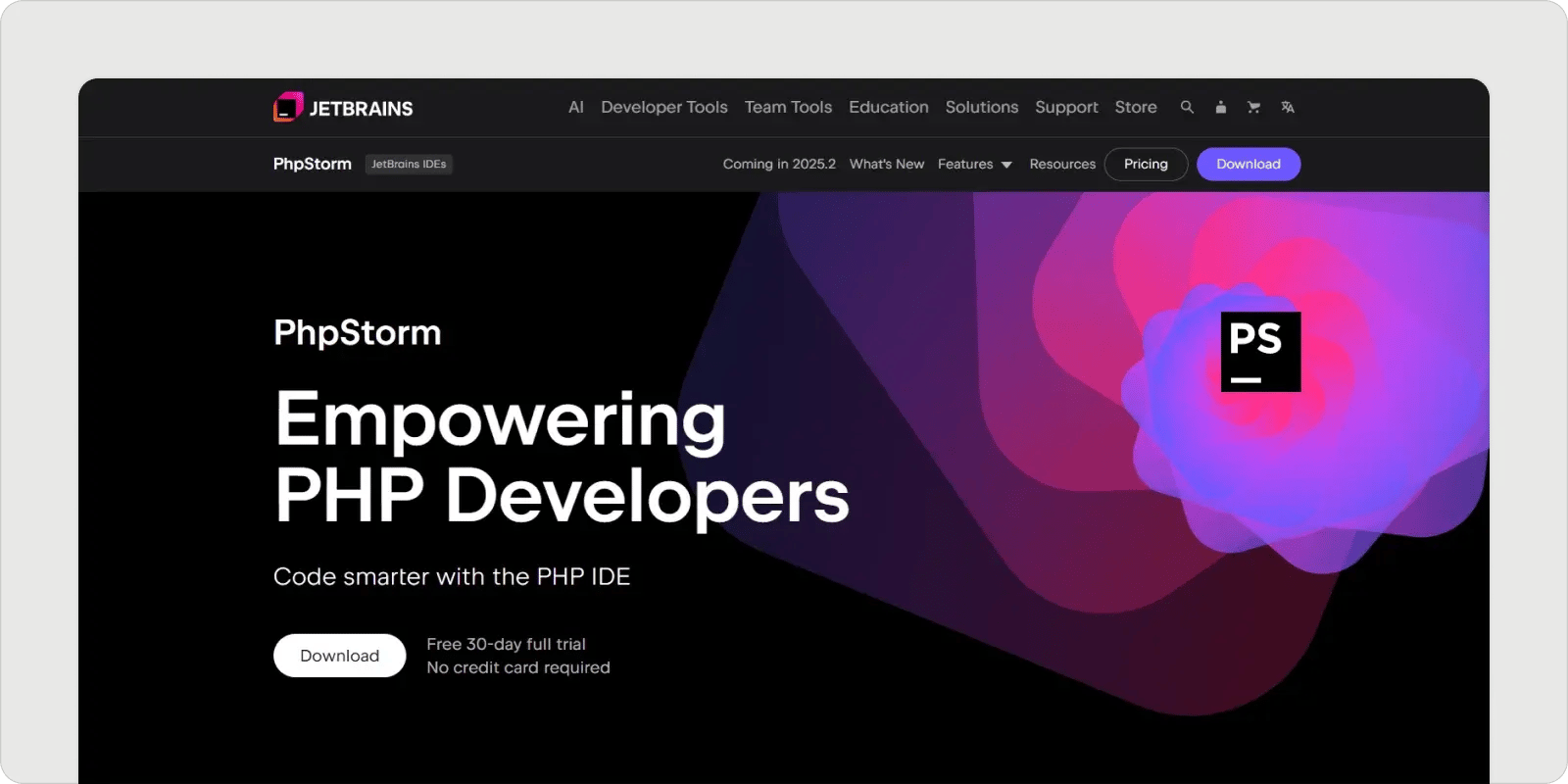This screenshot has height=784, width=1568.
Task: Click the JetBrains logo
Action: tap(343, 108)
